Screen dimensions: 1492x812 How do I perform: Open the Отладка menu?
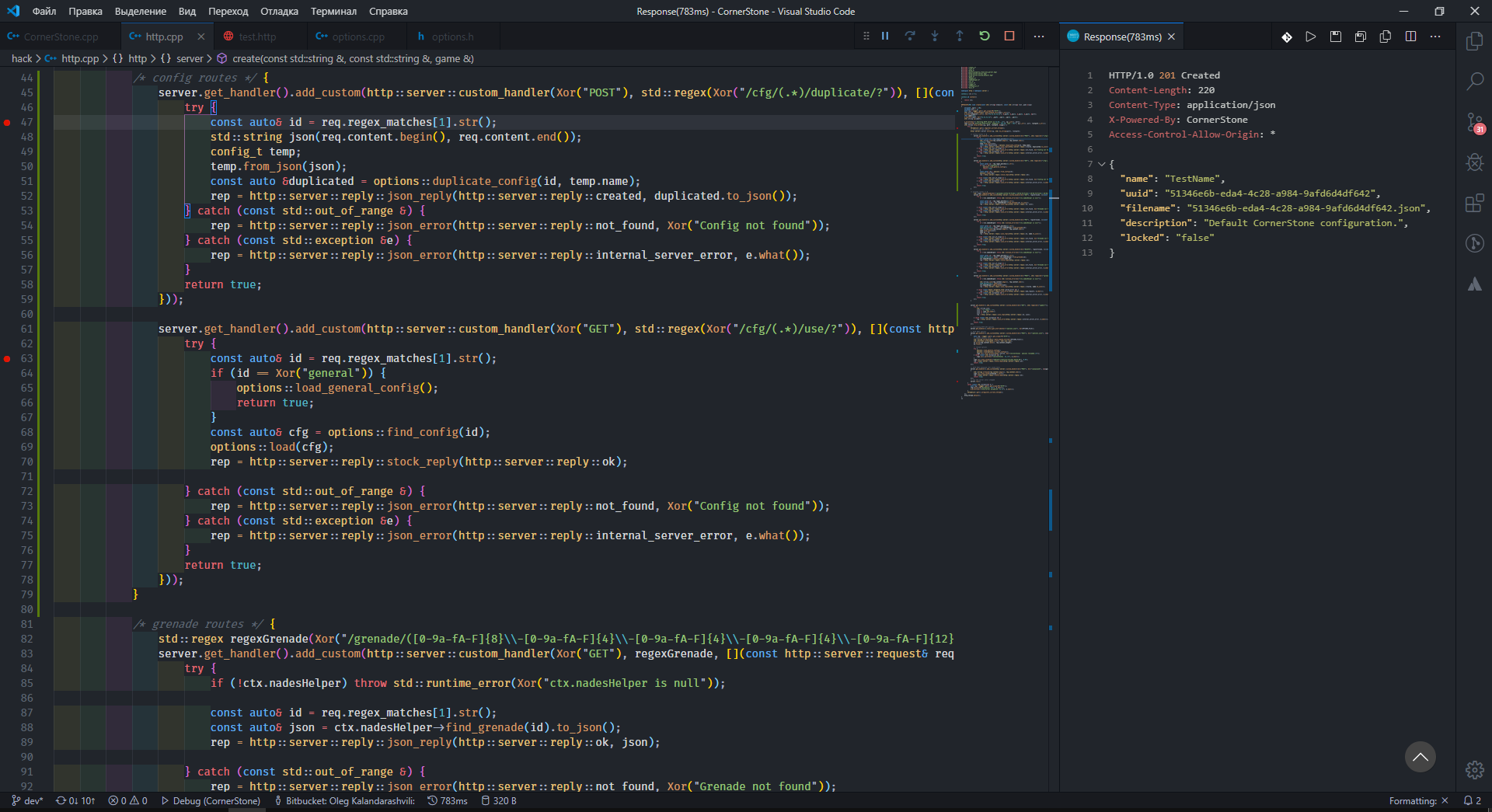[280, 11]
